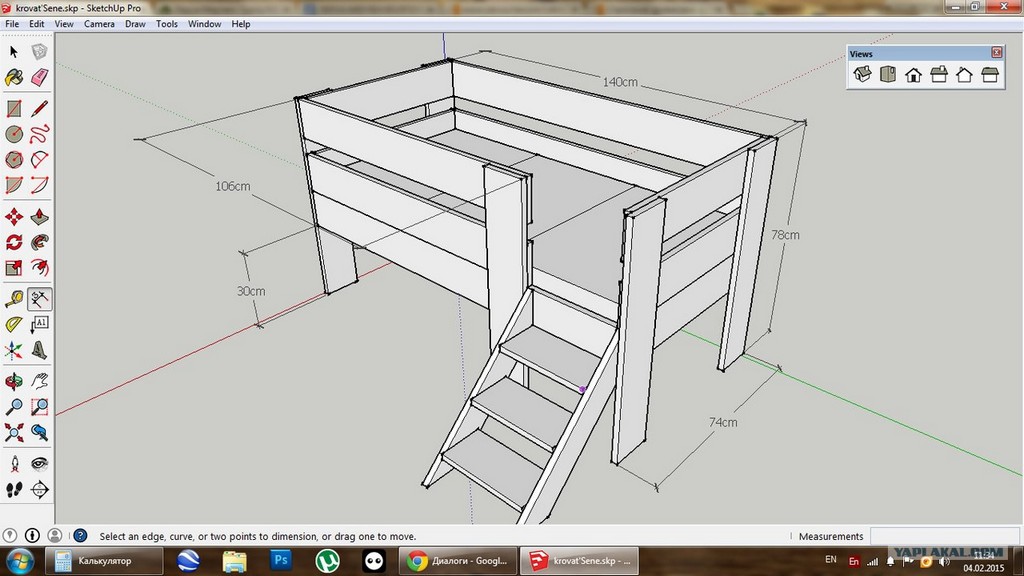Open the Window menu
The height and width of the screenshot is (576, 1024).
[x=205, y=24]
